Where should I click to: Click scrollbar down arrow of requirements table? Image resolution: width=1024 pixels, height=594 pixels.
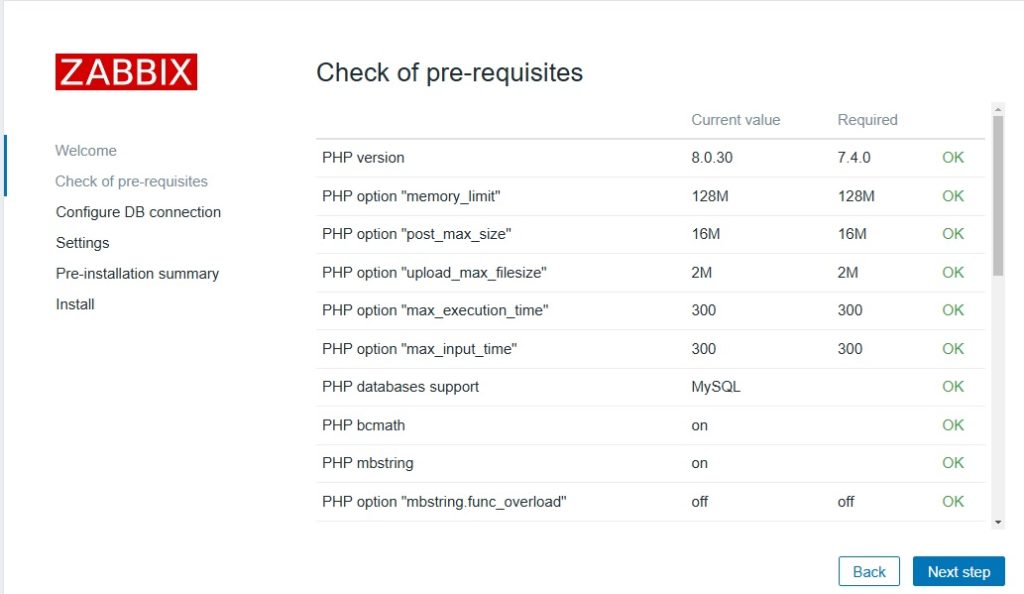click(x=998, y=522)
